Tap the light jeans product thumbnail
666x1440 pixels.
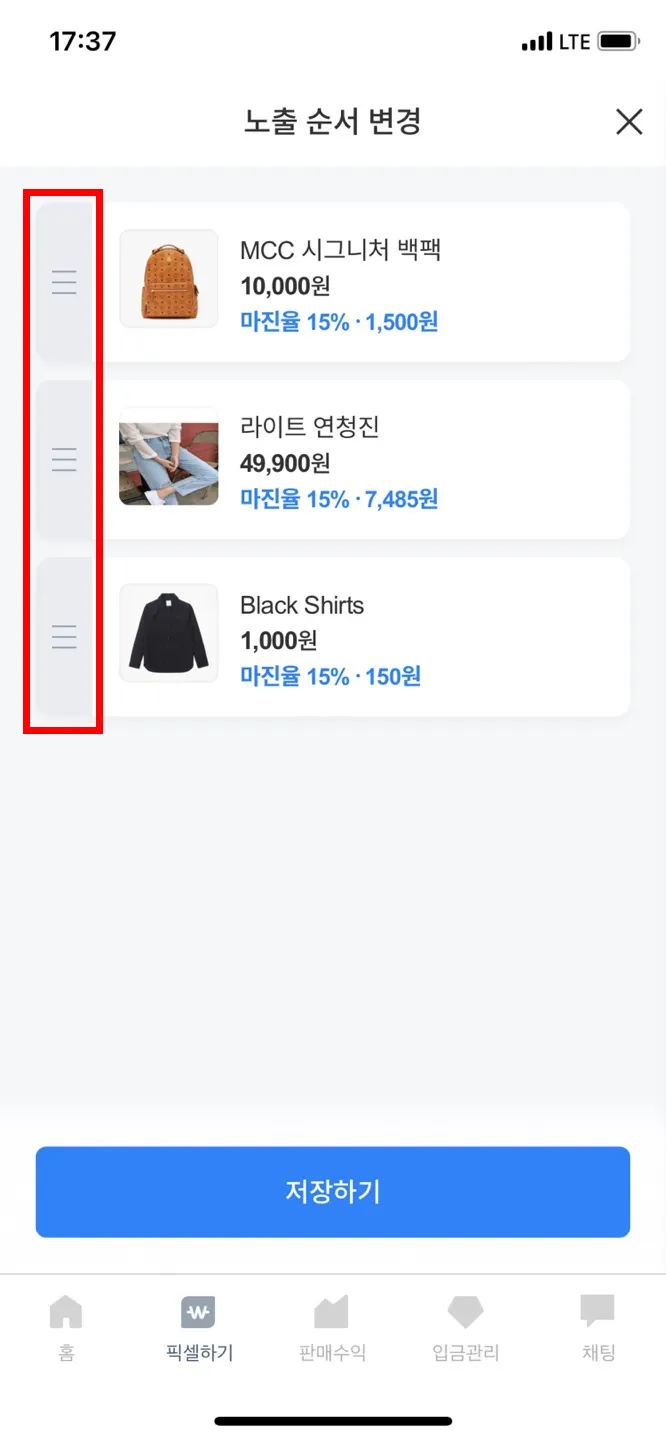point(169,456)
